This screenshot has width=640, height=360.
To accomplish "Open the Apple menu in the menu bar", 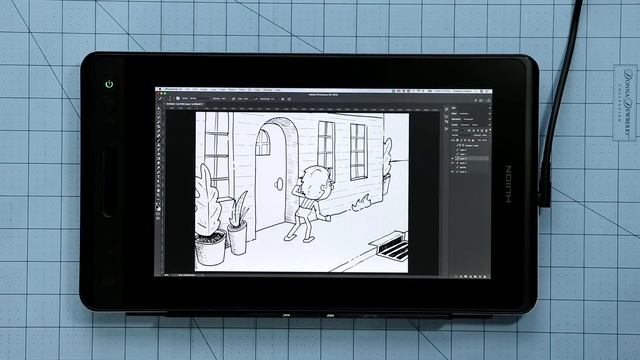I will [160, 89].
